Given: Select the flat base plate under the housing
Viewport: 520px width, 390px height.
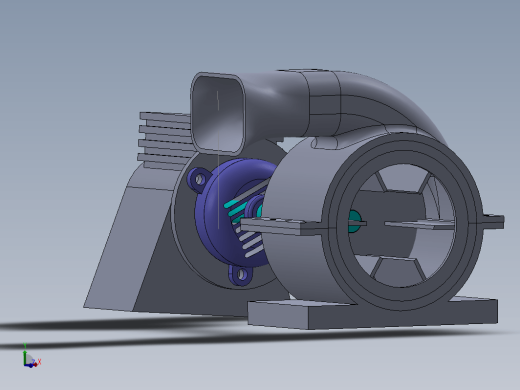Looking at the screenshot, I should [373, 314].
